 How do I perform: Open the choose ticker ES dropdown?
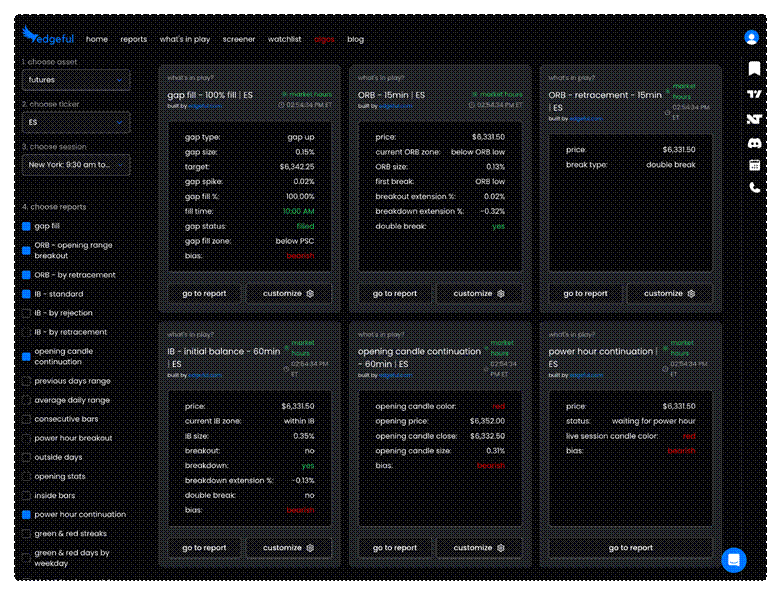76,122
